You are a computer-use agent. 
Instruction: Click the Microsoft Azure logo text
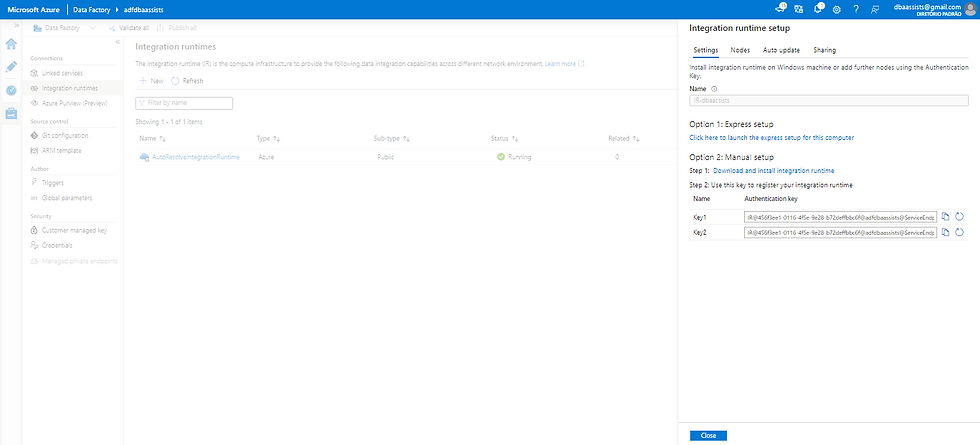coord(32,9)
